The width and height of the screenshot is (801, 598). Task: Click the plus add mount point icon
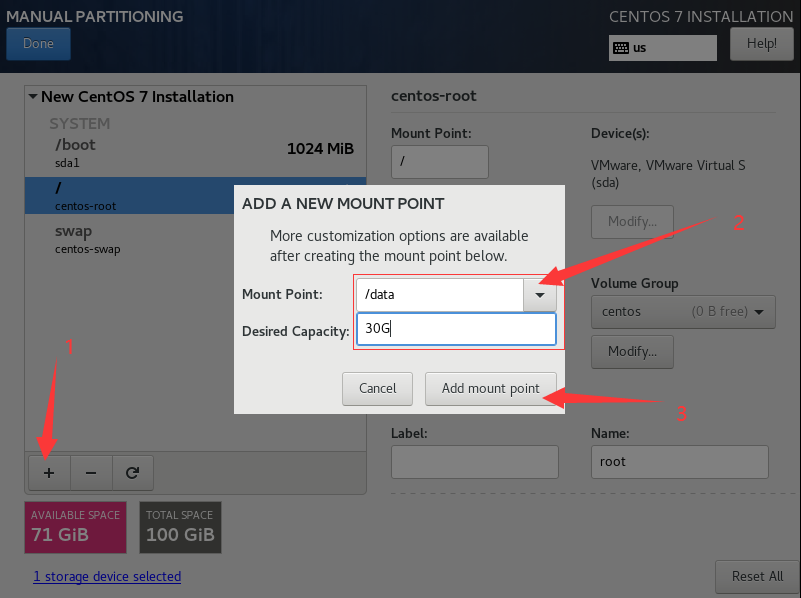(49, 473)
